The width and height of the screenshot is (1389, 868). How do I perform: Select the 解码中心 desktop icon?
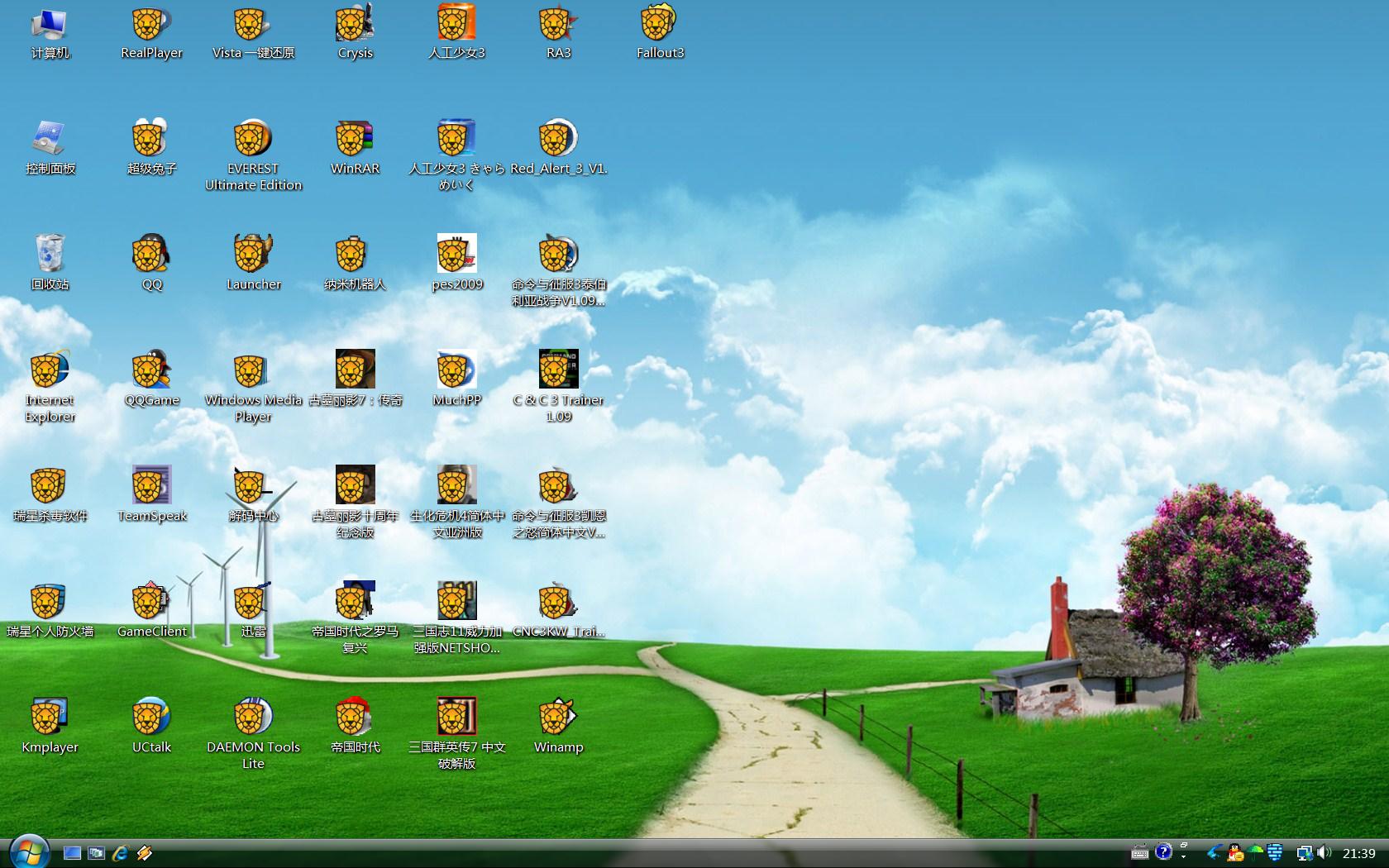(253, 496)
